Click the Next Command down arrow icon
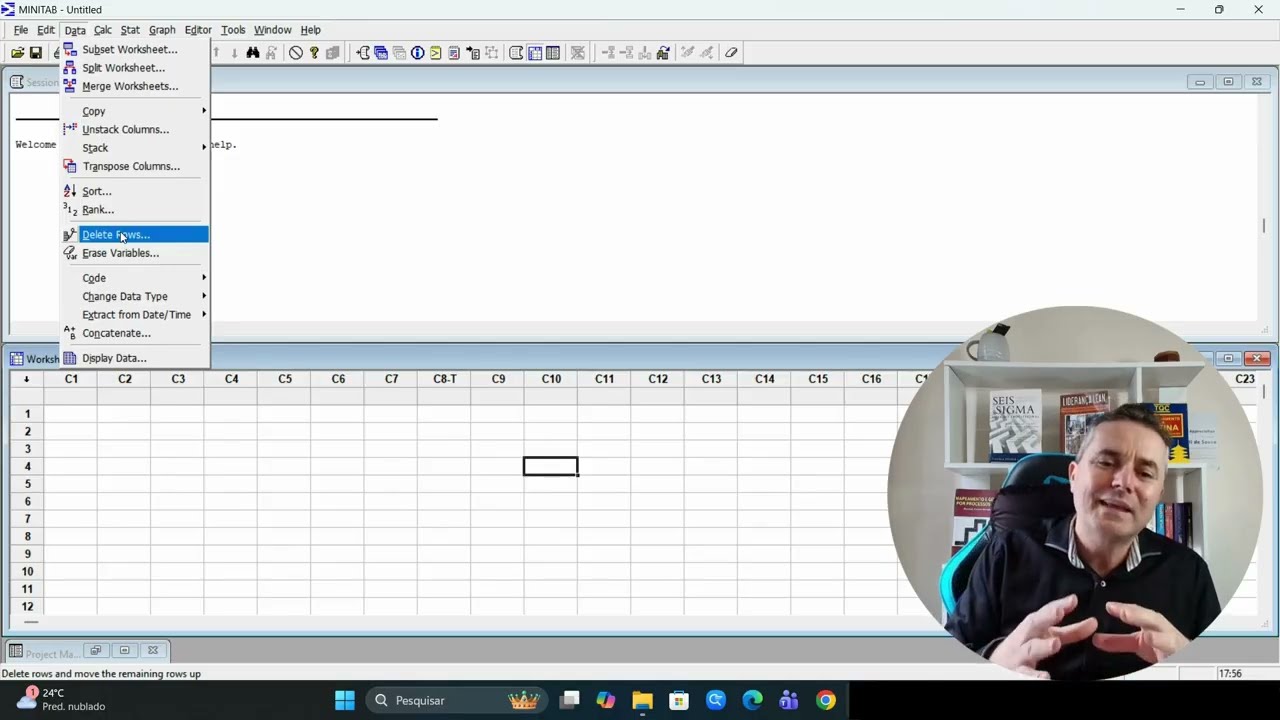The height and width of the screenshot is (720, 1280). 234,53
